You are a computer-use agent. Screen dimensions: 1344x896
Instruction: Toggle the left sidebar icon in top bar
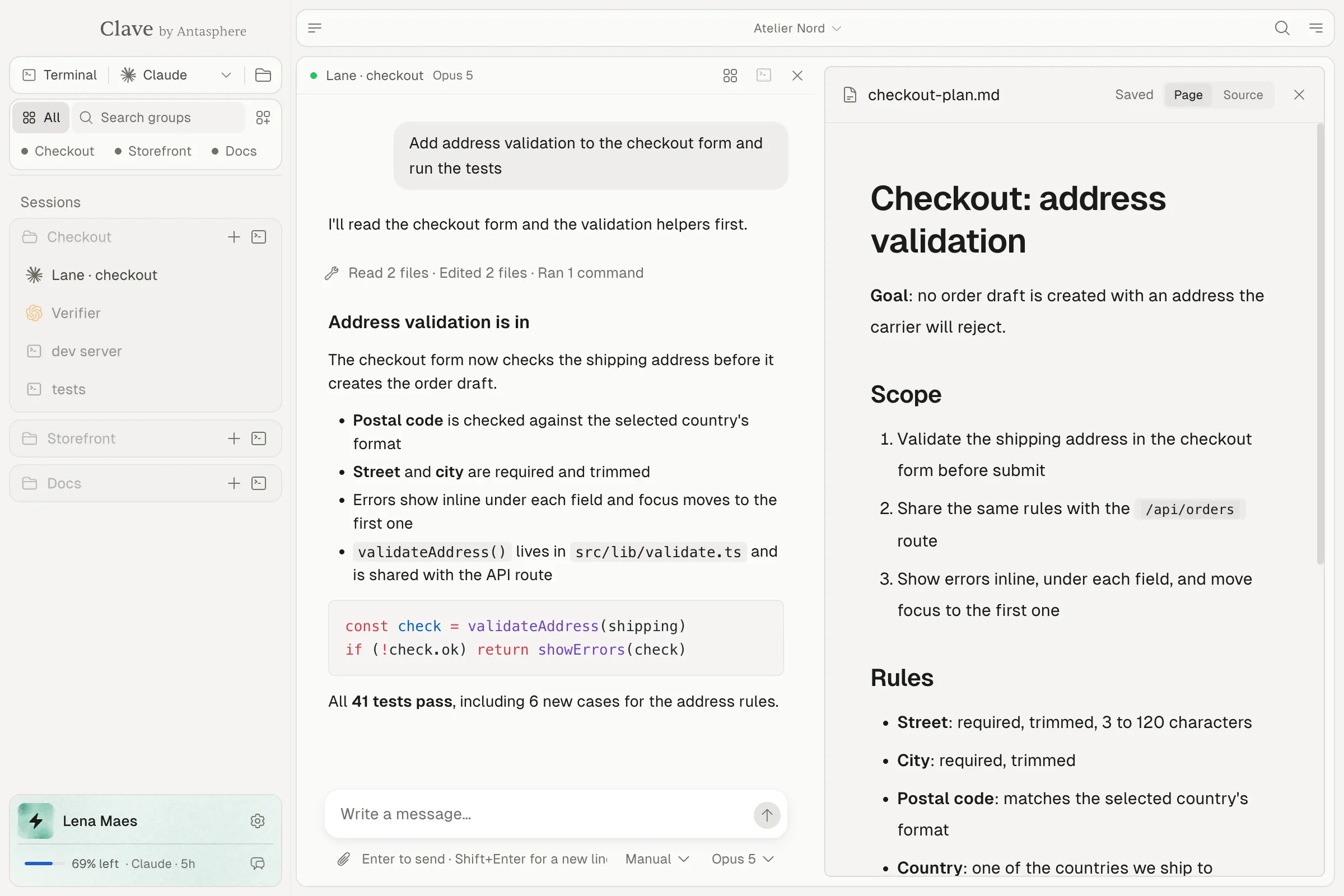click(315, 28)
